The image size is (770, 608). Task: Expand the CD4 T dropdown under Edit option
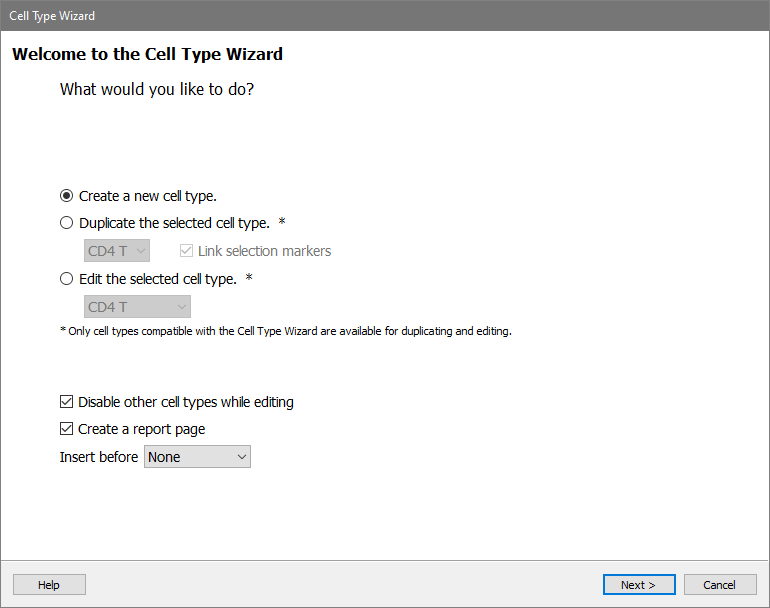[x=138, y=307]
